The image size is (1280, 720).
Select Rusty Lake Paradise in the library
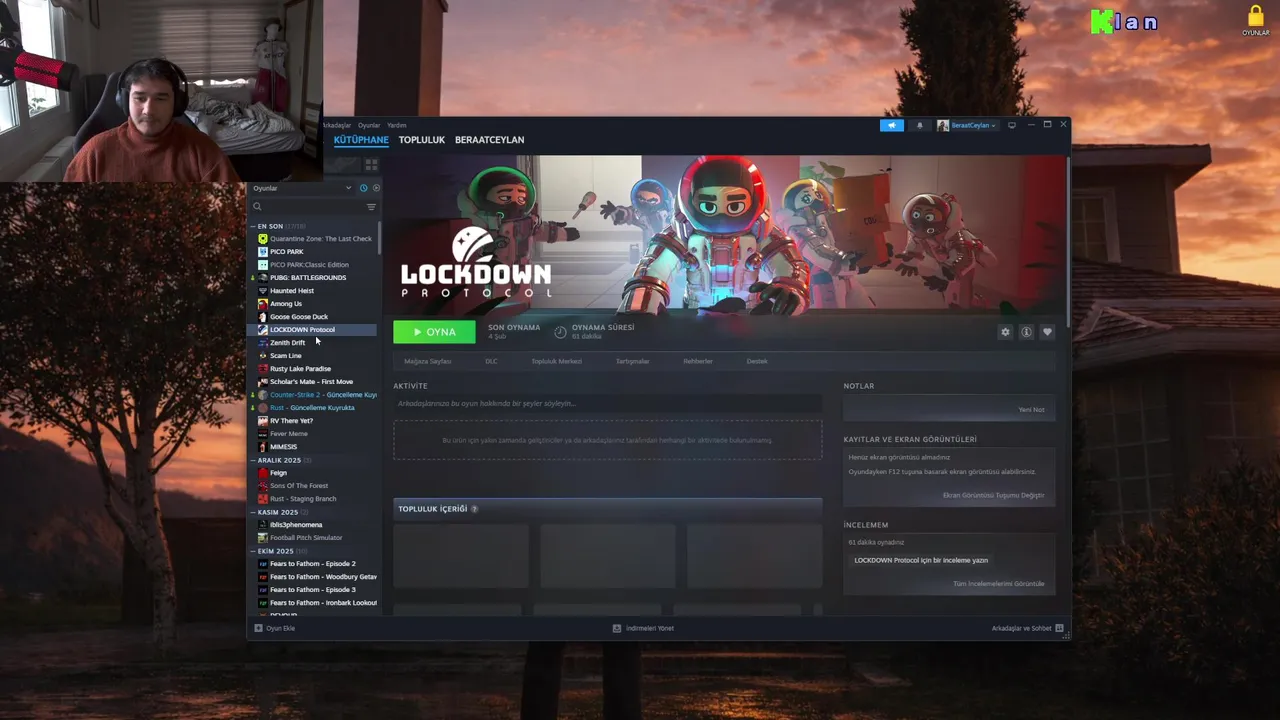click(x=300, y=369)
